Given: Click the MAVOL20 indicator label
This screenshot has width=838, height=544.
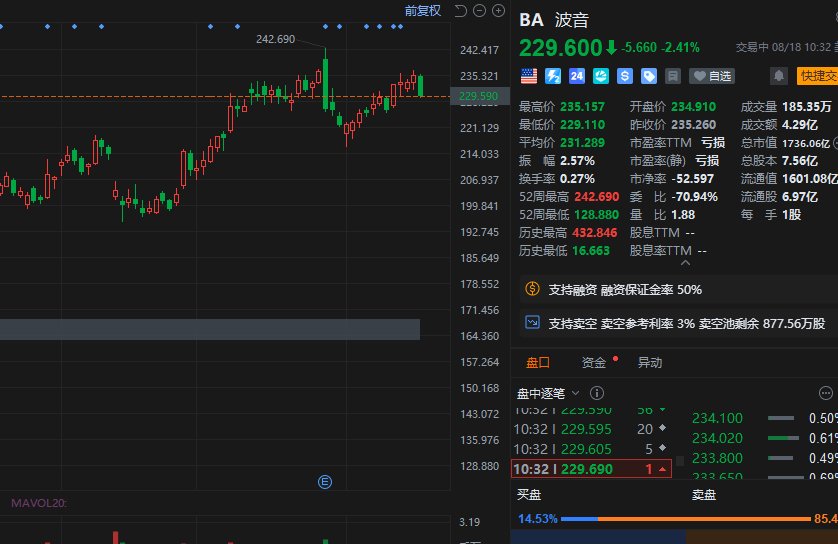Looking at the screenshot, I should point(38,503).
